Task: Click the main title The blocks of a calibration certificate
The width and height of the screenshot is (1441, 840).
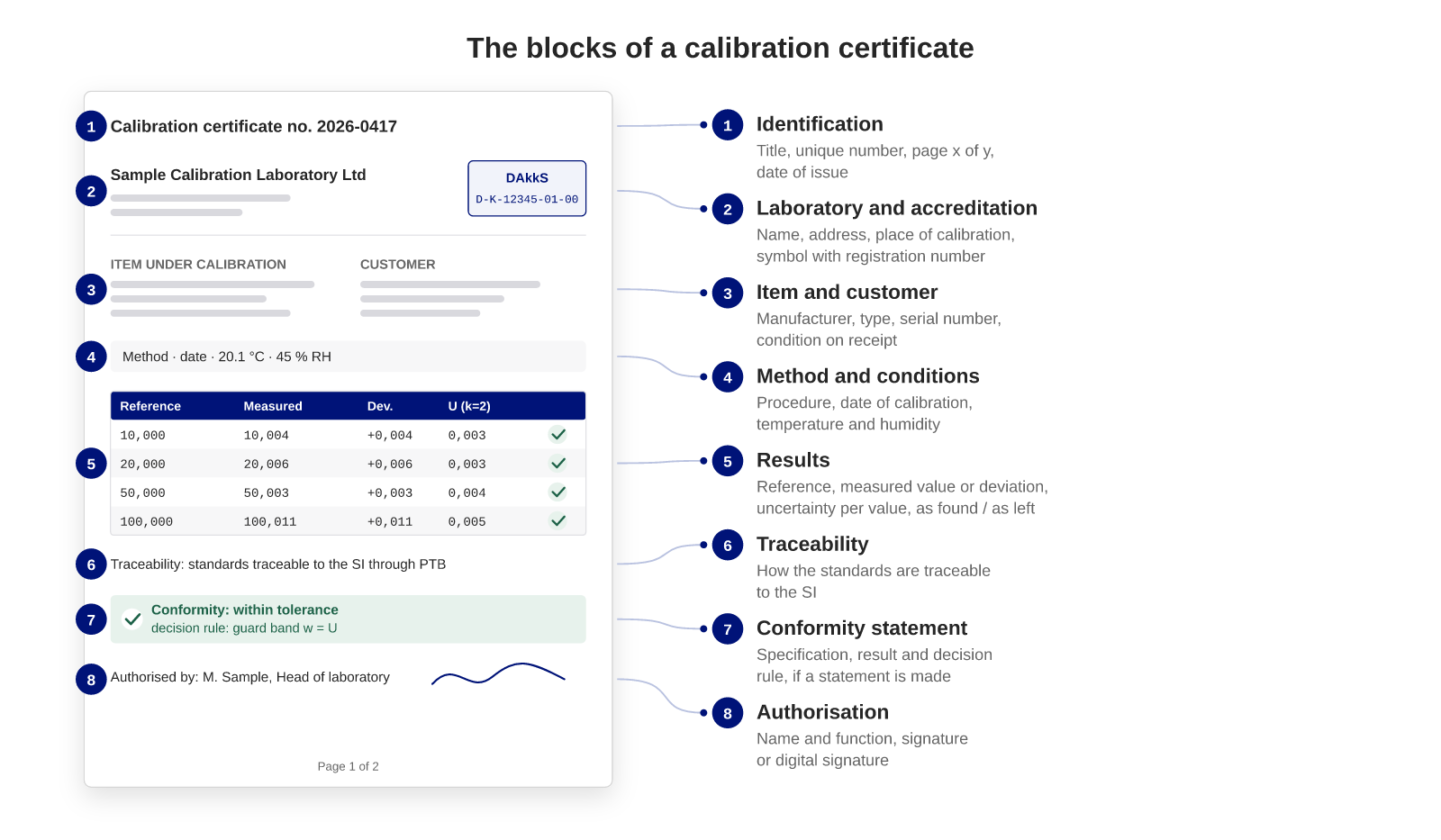Action: coord(720,48)
